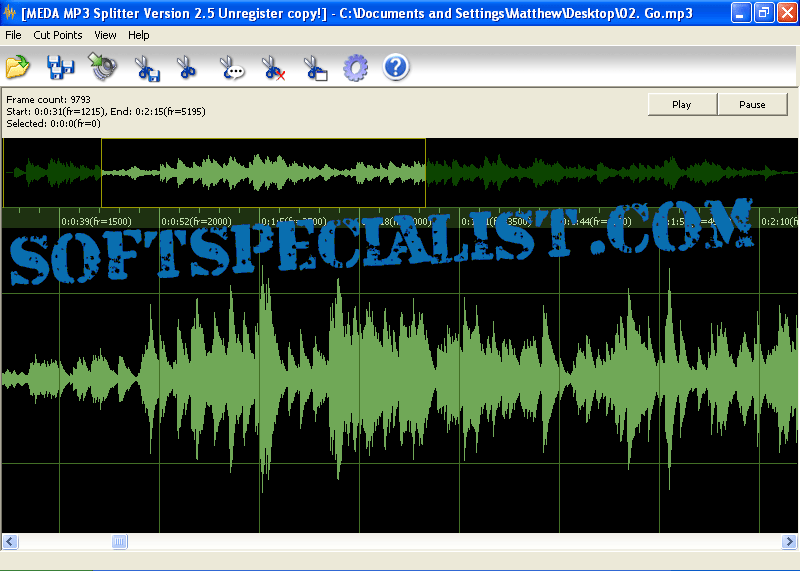The width and height of the screenshot is (800, 571).
Task: Click the open file folder icon
Action: coord(18,67)
